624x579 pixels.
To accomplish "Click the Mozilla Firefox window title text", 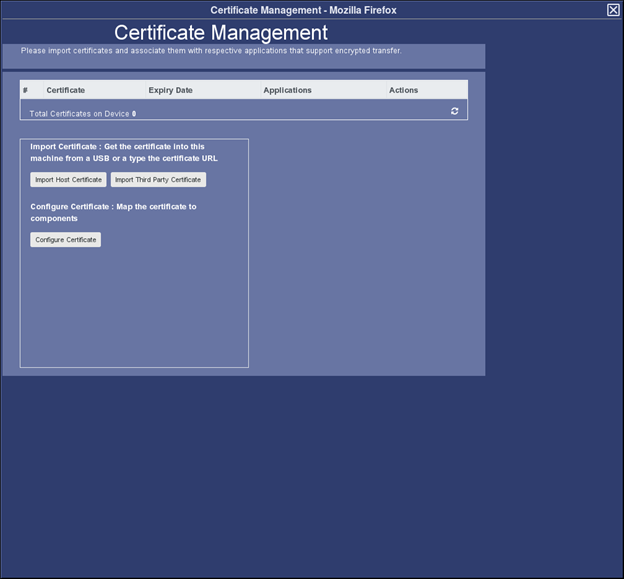I will click(x=303, y=10).
